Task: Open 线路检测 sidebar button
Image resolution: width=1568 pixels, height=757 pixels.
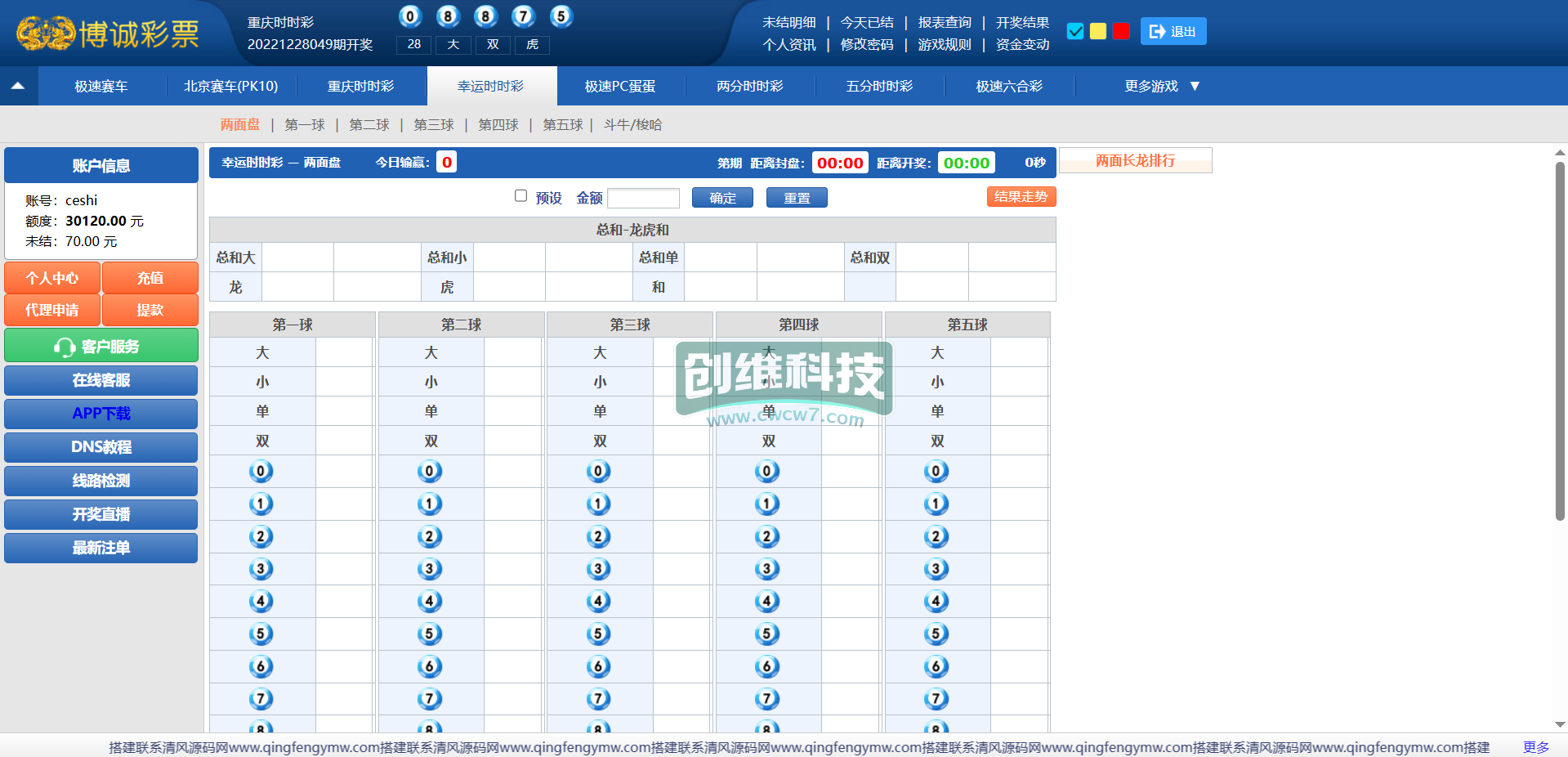Action: (101, 481)
